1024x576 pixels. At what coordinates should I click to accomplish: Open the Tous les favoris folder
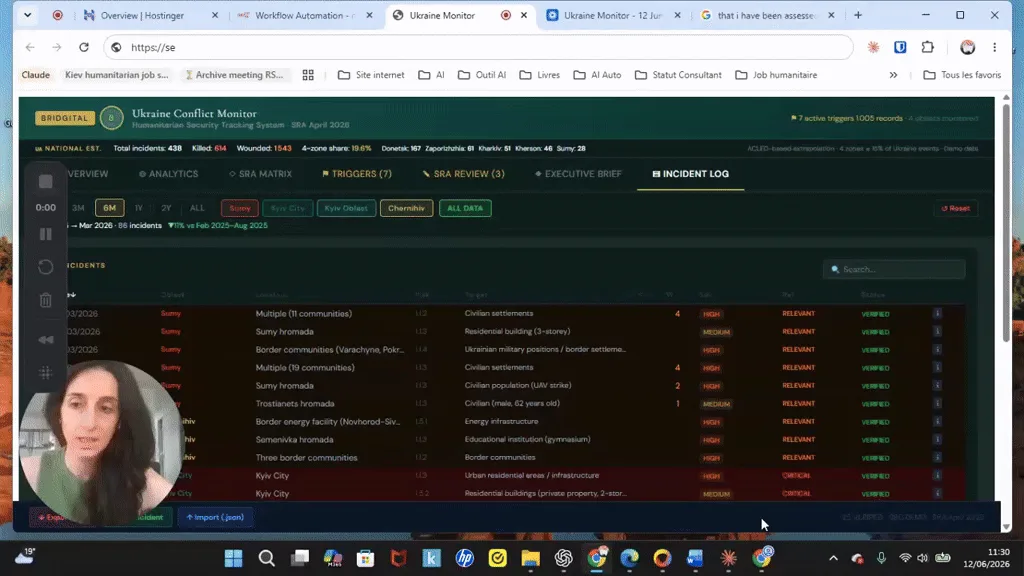pyautogui.click(x=962, y=75)
